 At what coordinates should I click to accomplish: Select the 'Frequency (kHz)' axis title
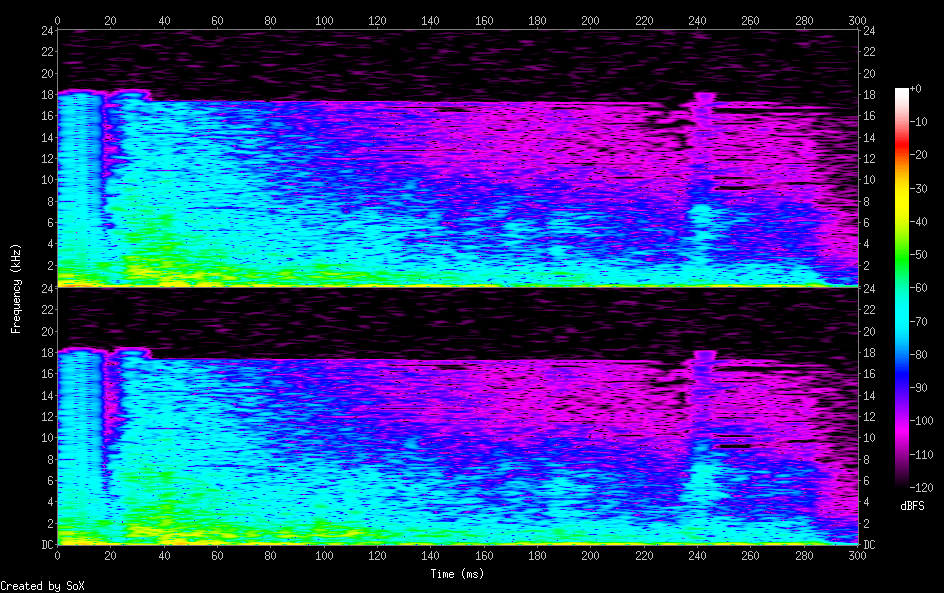pos(16,288)
